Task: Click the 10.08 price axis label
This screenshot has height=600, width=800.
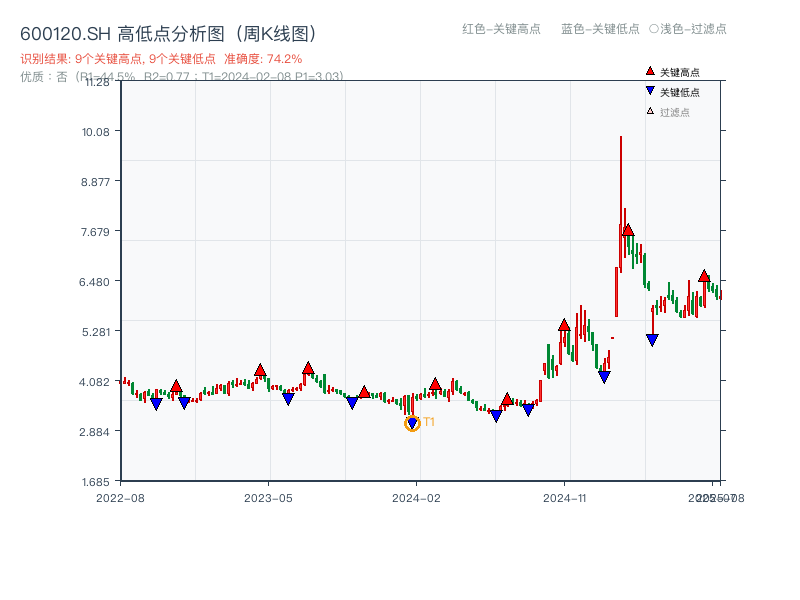Action: click(x=96, y=132)
